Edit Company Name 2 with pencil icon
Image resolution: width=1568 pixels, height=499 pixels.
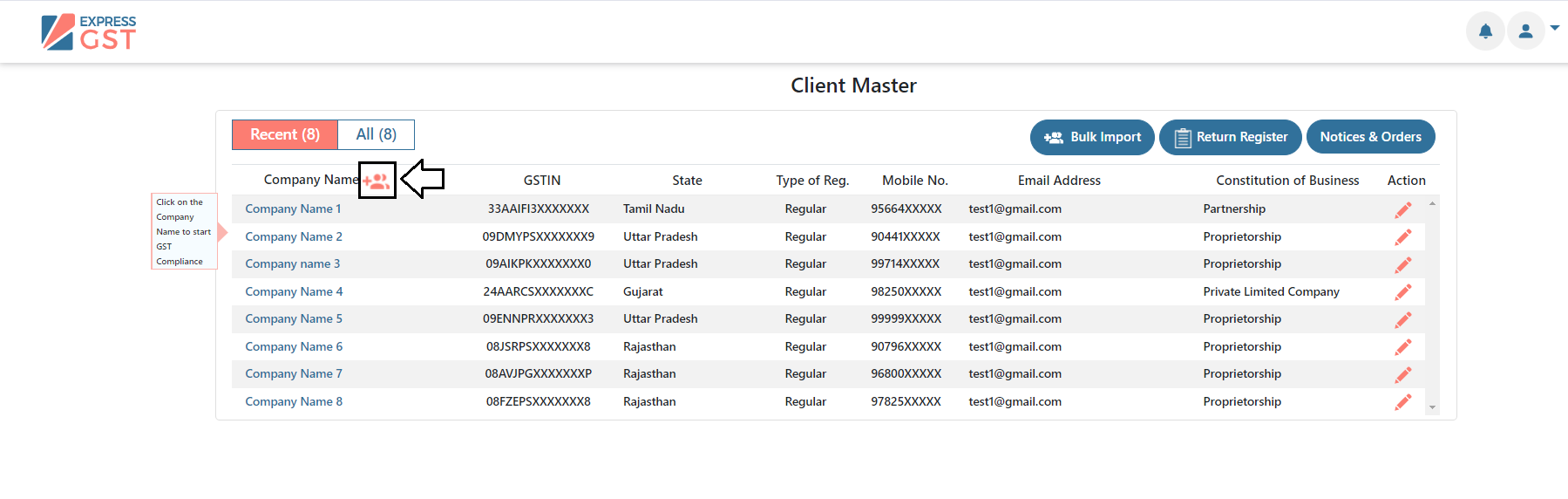click(x=1403, y=237)
